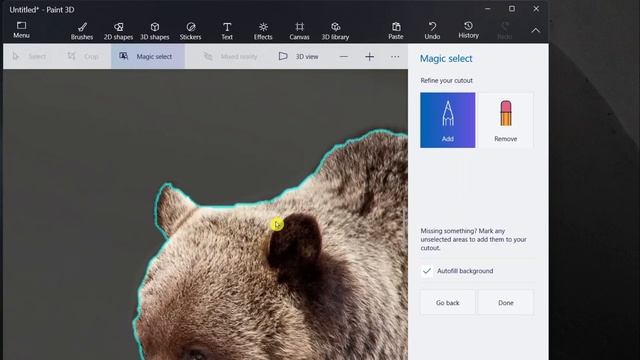Screen dimensions: 640x360
Task: Select the Text tool
Action: [227, 31]
